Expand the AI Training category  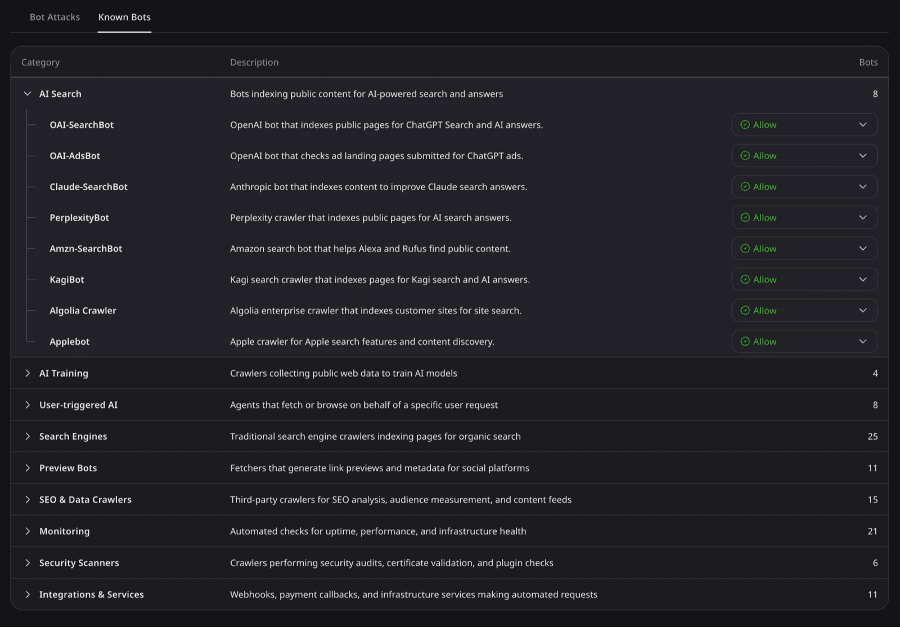coord(27,373)
